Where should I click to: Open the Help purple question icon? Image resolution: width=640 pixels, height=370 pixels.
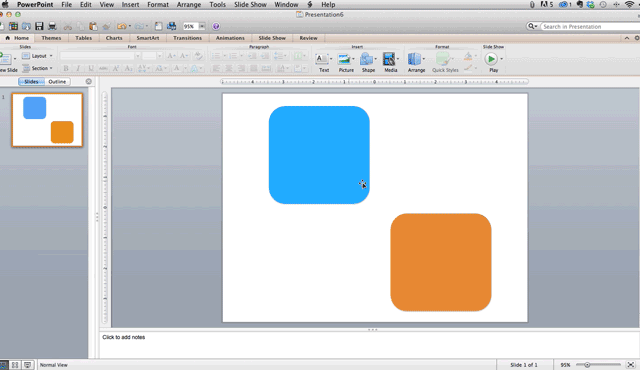pos(216,27)
